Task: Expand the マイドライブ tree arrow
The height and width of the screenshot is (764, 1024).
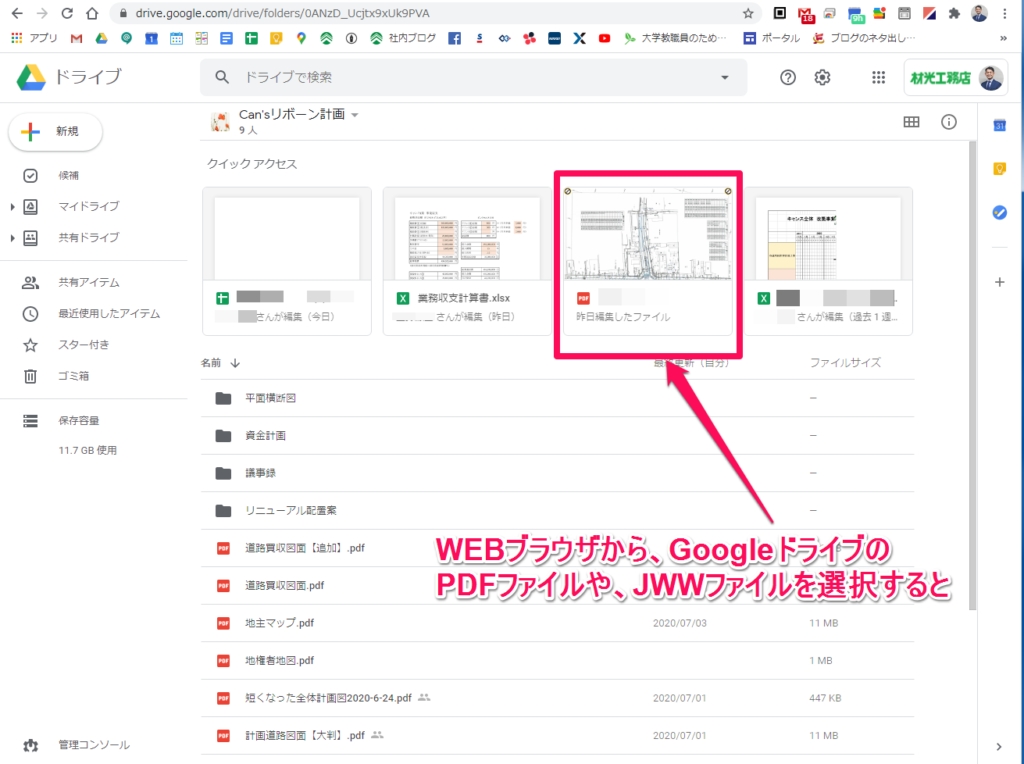Action: (12, 207)
